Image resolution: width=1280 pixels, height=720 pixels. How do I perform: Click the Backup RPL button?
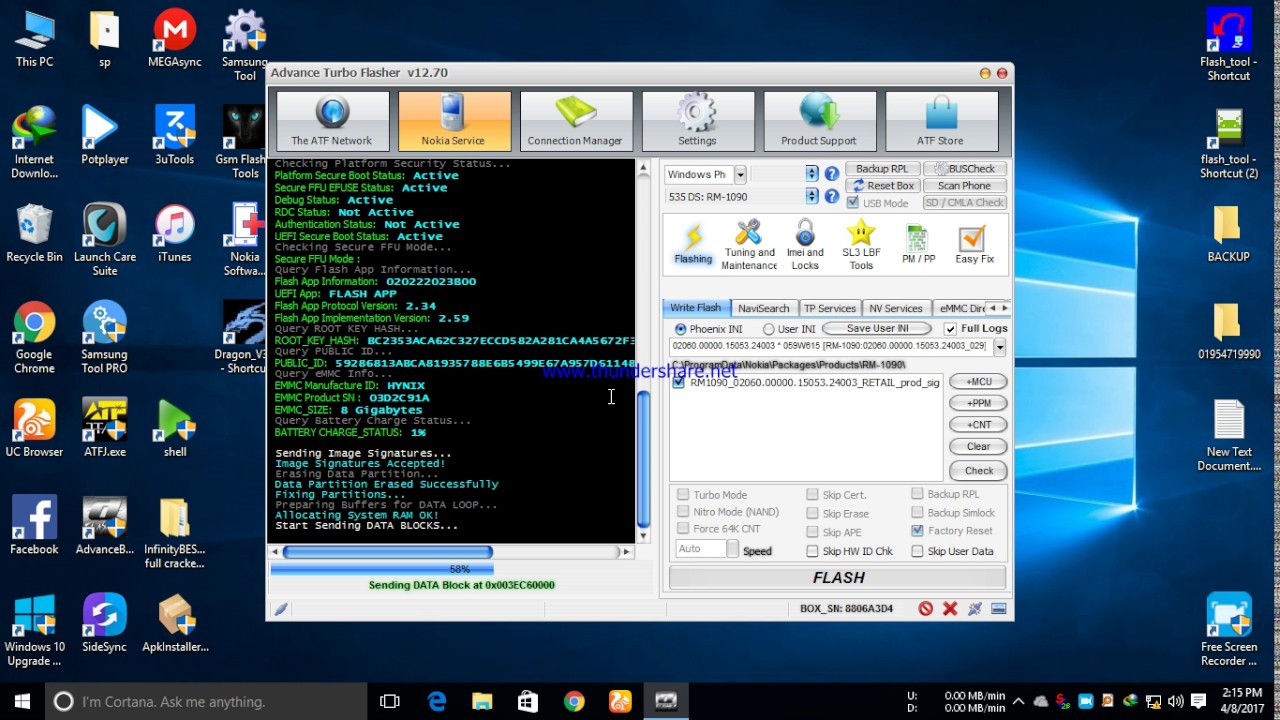[882, 169]
